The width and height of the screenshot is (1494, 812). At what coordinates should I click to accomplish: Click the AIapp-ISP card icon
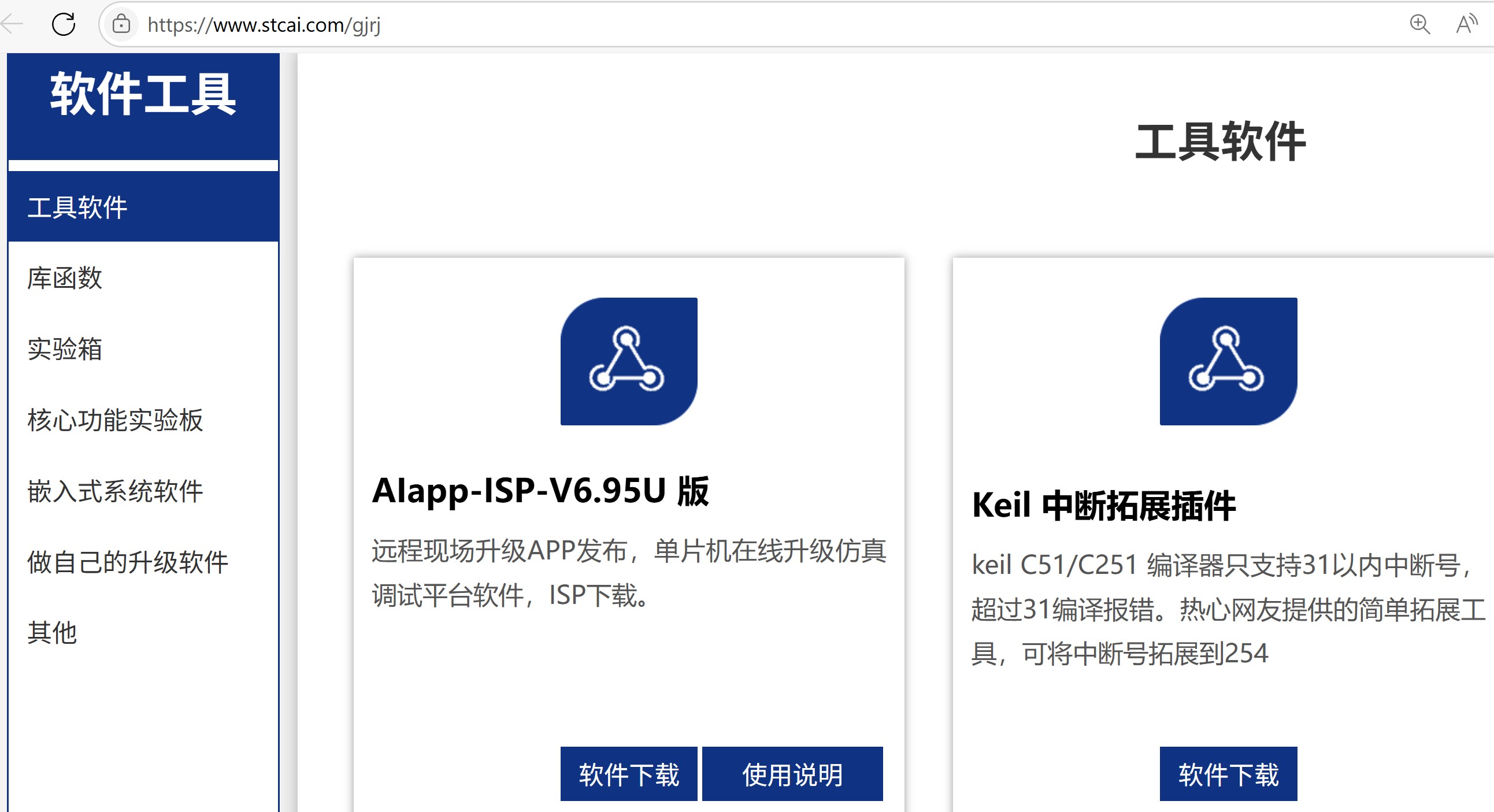[629, 361]
